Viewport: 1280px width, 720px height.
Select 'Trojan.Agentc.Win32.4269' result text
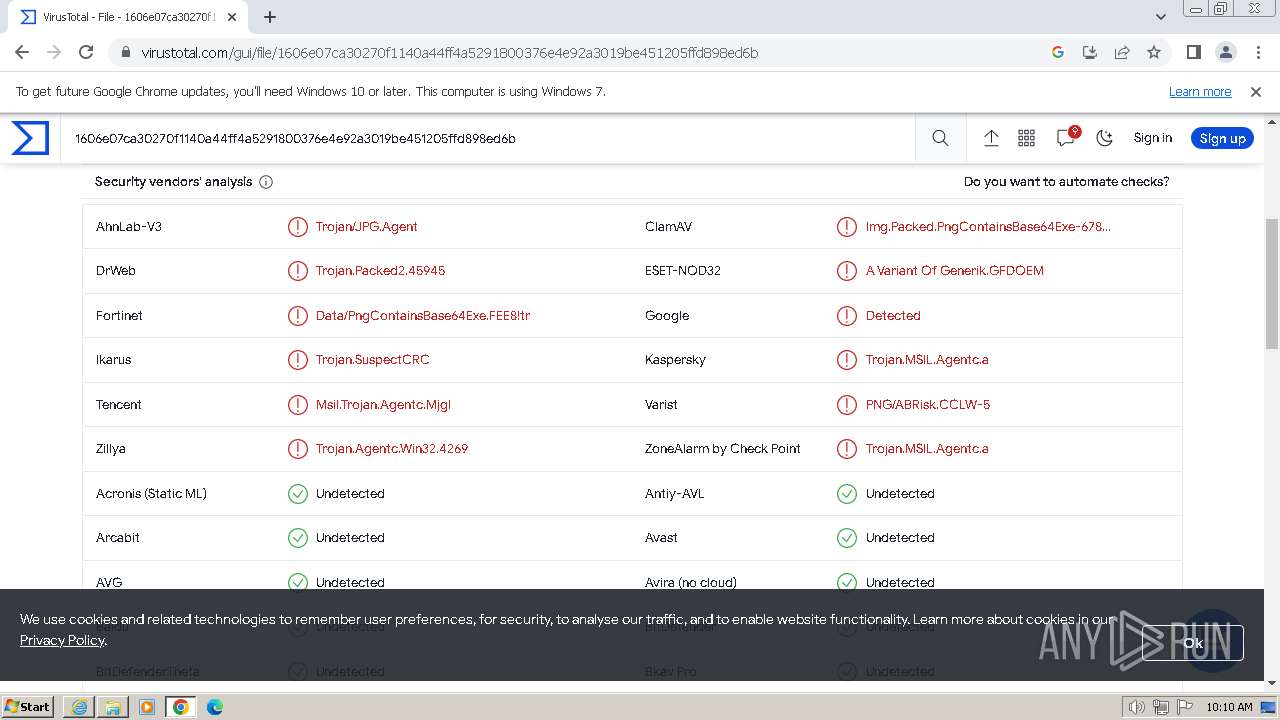[x=392, y=448]
